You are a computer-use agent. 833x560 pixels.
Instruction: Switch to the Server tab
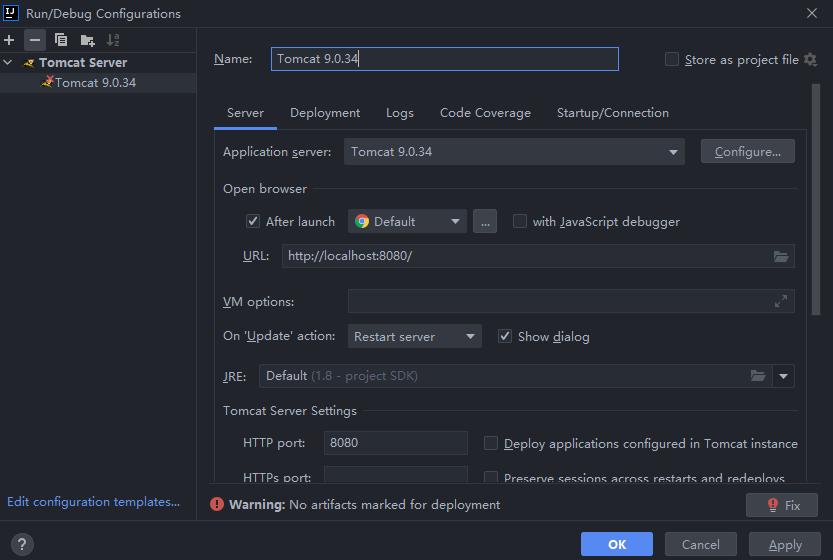[x=245, y=113]
